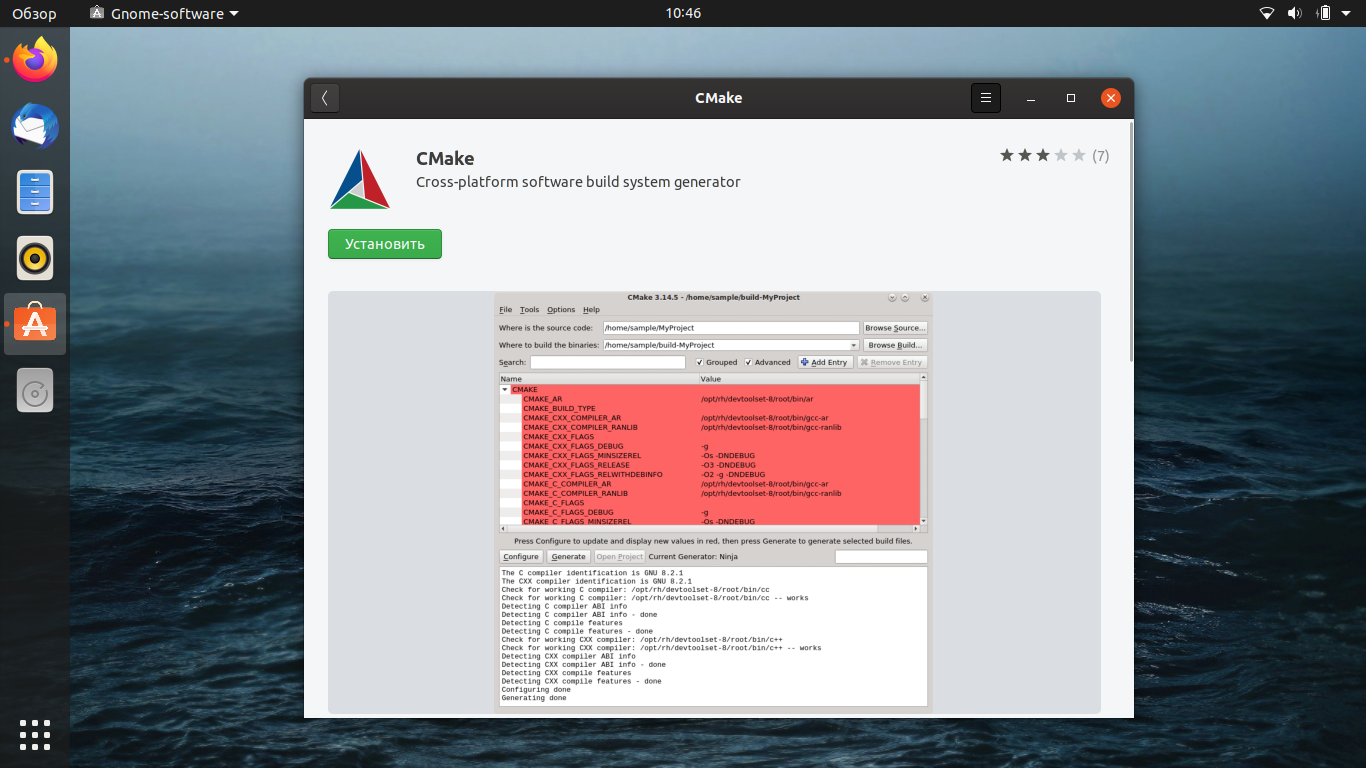Go back with the header back arrow
This screenshot has width=1366, height=768.
point(325,98)
